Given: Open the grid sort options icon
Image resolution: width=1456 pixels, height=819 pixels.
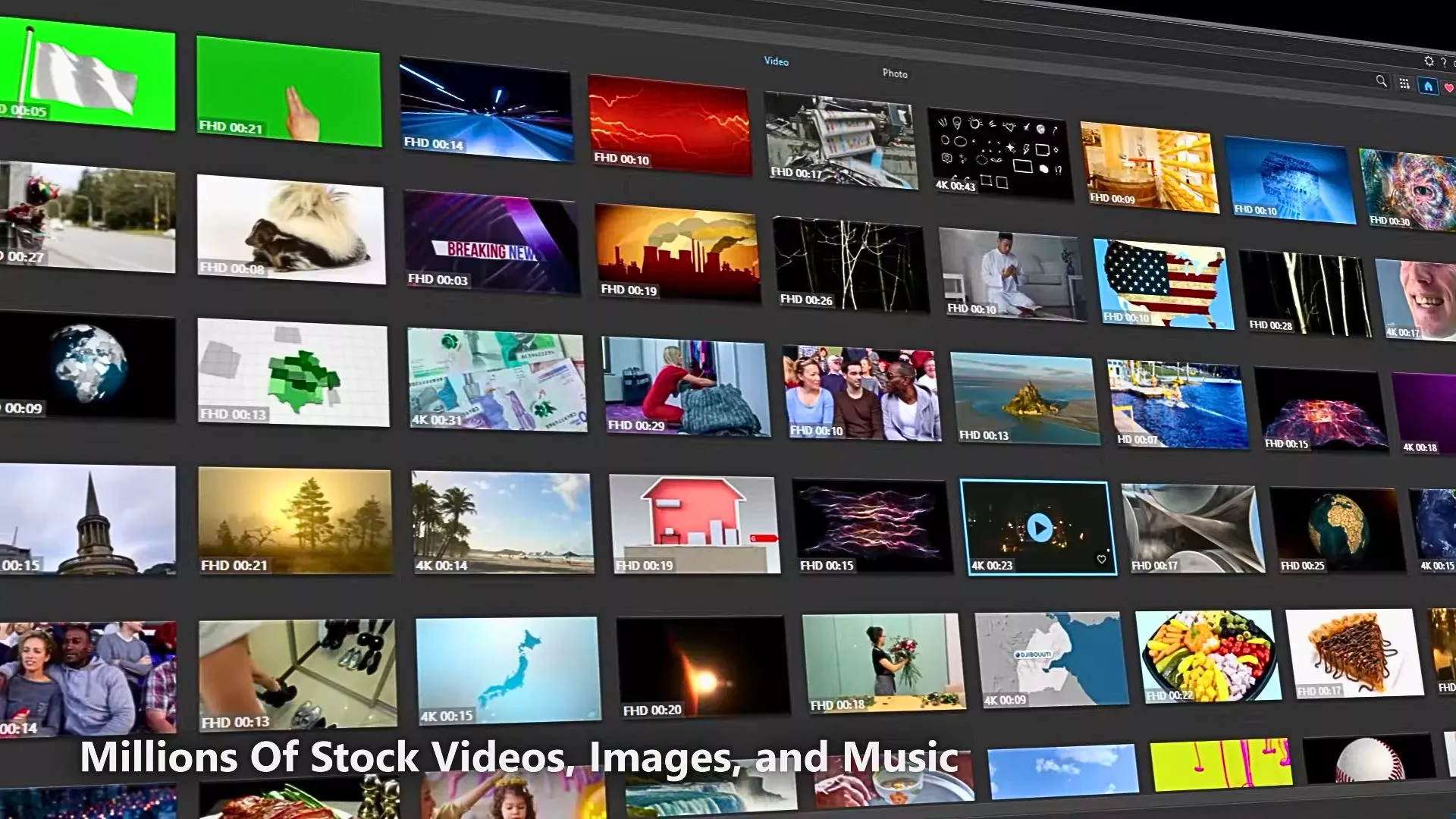Looking at the screenshot, I should 1404,83.
